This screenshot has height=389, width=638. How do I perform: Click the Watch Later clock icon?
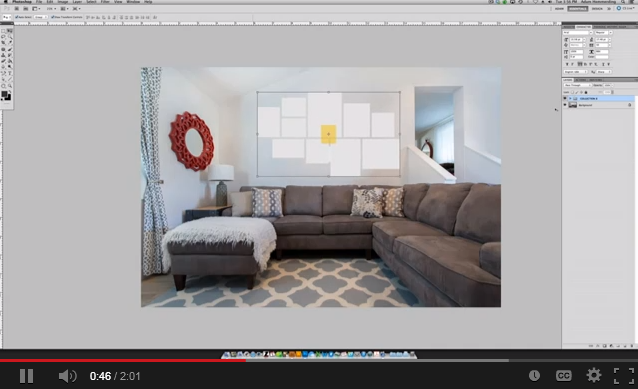pos(534,376)
